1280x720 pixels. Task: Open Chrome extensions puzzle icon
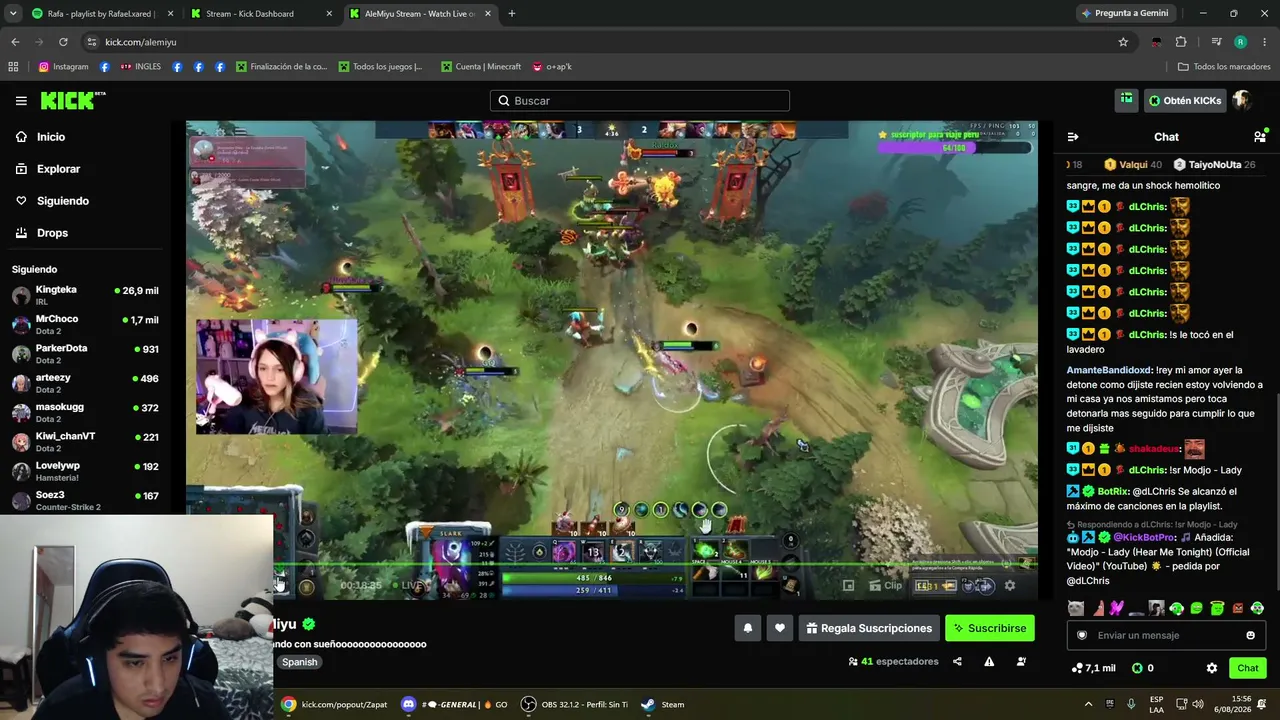[x=1181, y=42]
